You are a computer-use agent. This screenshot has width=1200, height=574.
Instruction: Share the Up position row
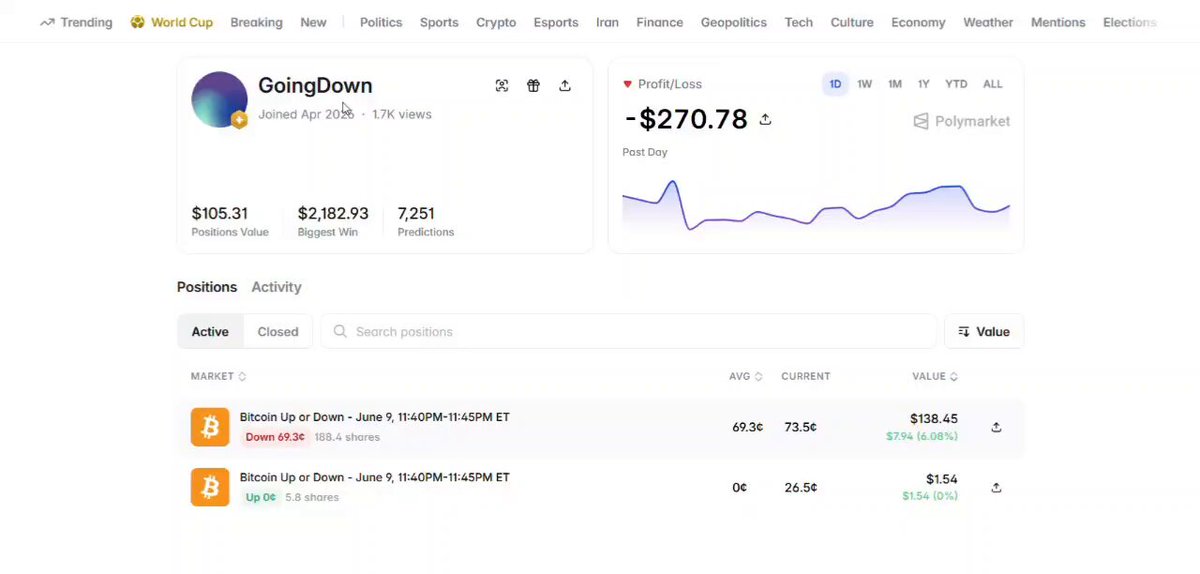996,488
